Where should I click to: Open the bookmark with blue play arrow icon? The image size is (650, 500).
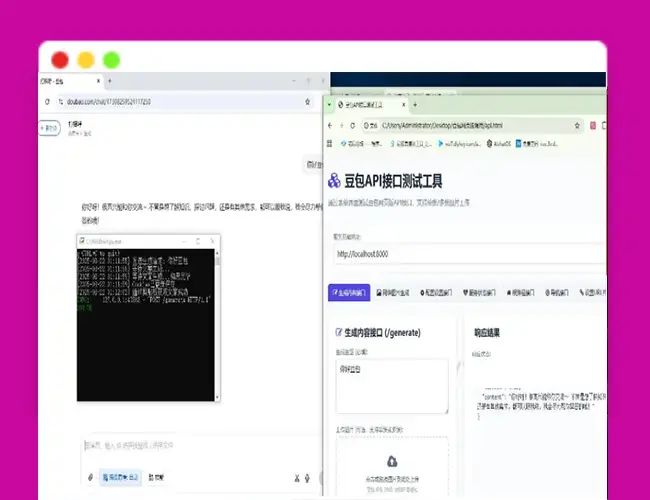[460, 143]
